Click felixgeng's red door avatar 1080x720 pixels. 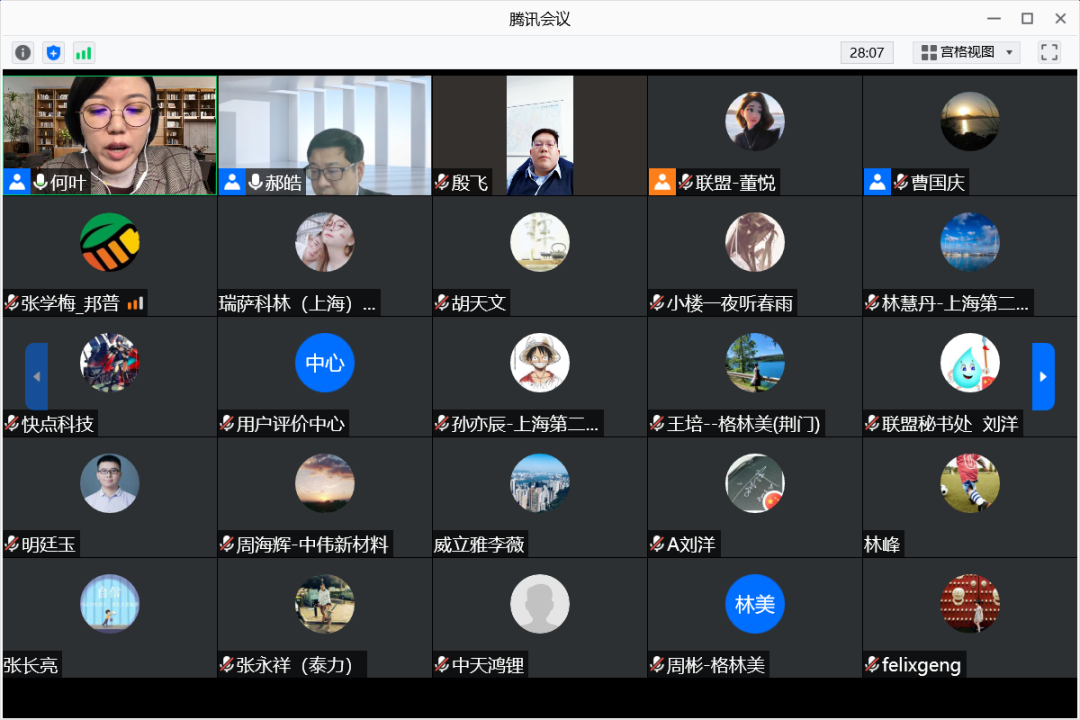[970, 604]
